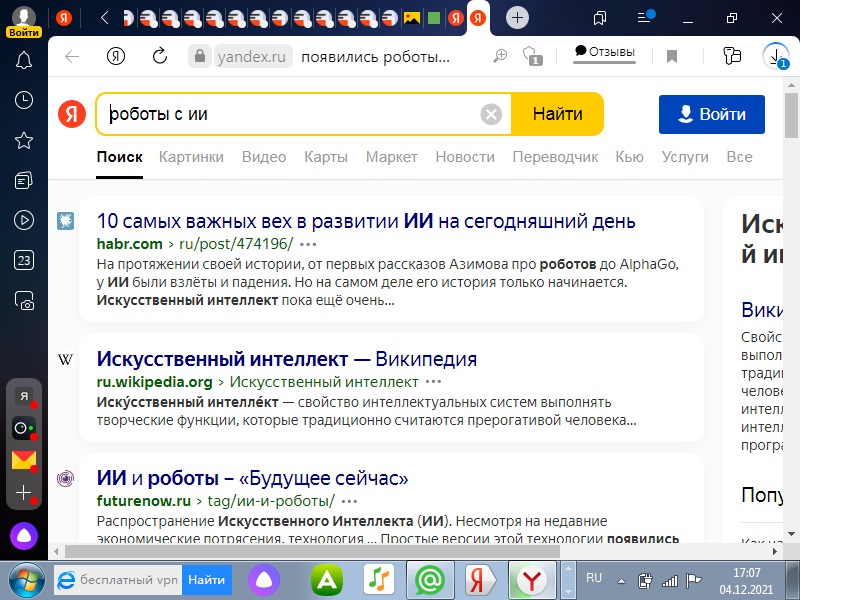The height and width of the screenshot is (600, 845).
Task: Add new app with sidebar plus
Action: tap(23, 493)
